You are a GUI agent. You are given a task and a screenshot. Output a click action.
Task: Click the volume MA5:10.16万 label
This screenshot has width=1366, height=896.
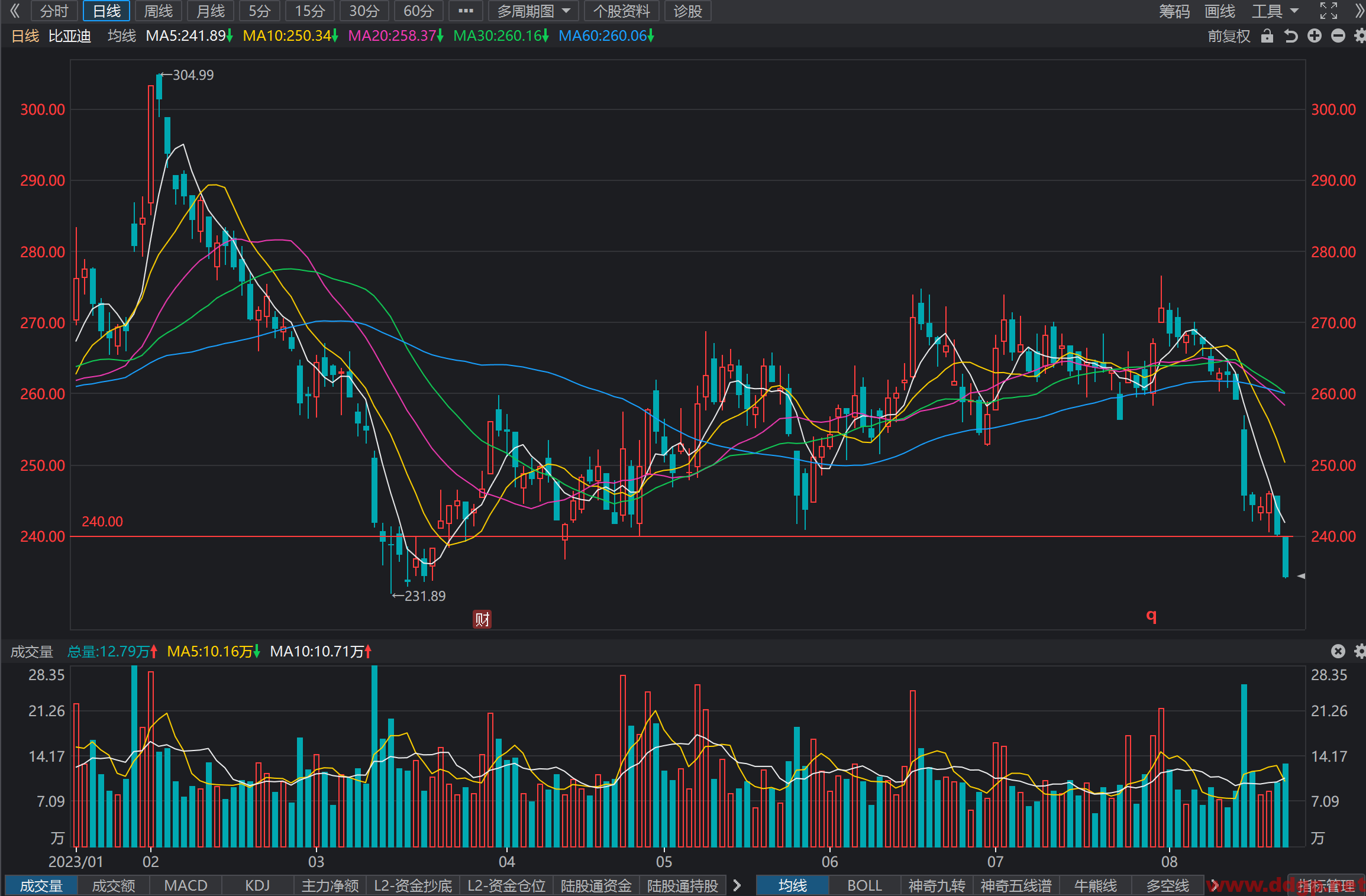[214, 651]
